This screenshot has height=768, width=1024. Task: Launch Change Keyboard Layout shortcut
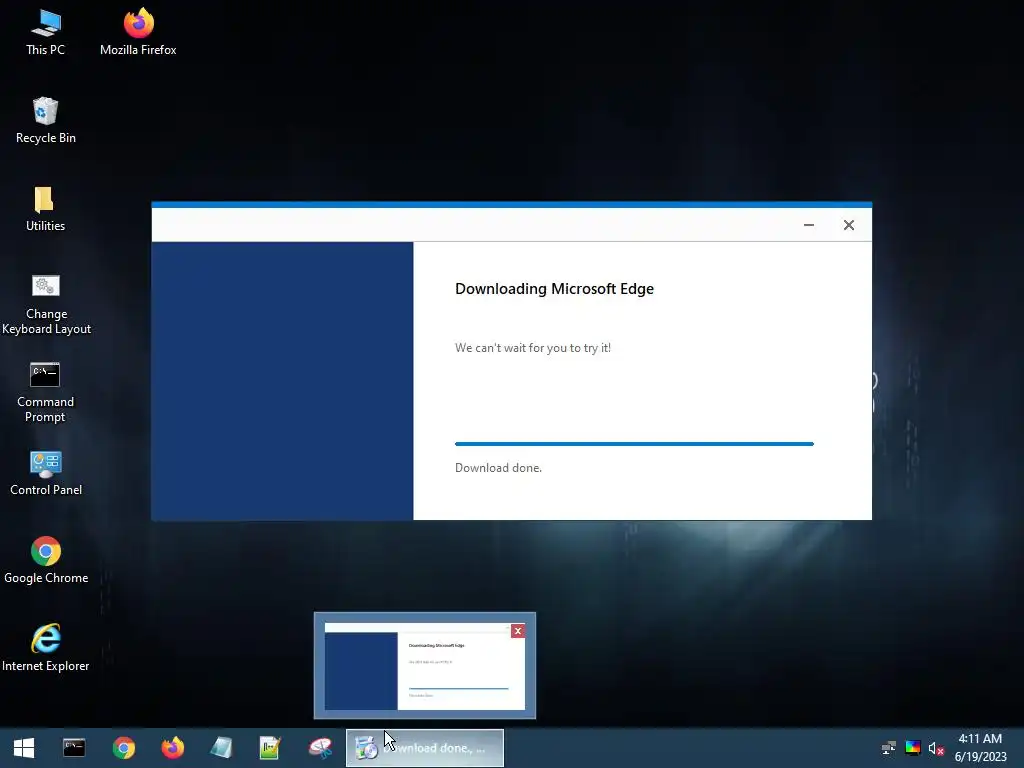(46, 304)
